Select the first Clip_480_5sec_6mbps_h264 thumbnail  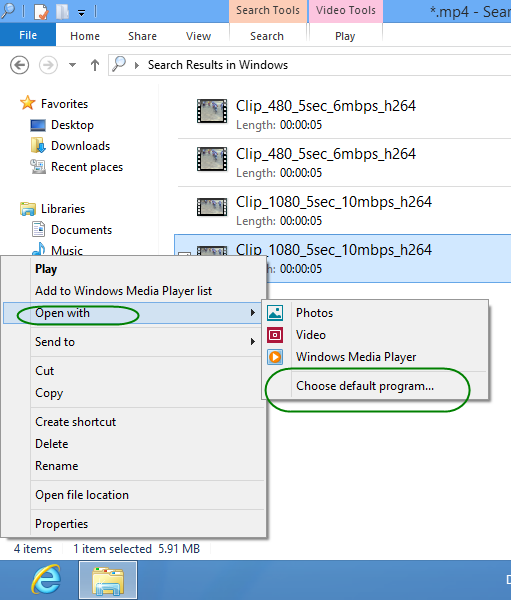pos(212,111)
